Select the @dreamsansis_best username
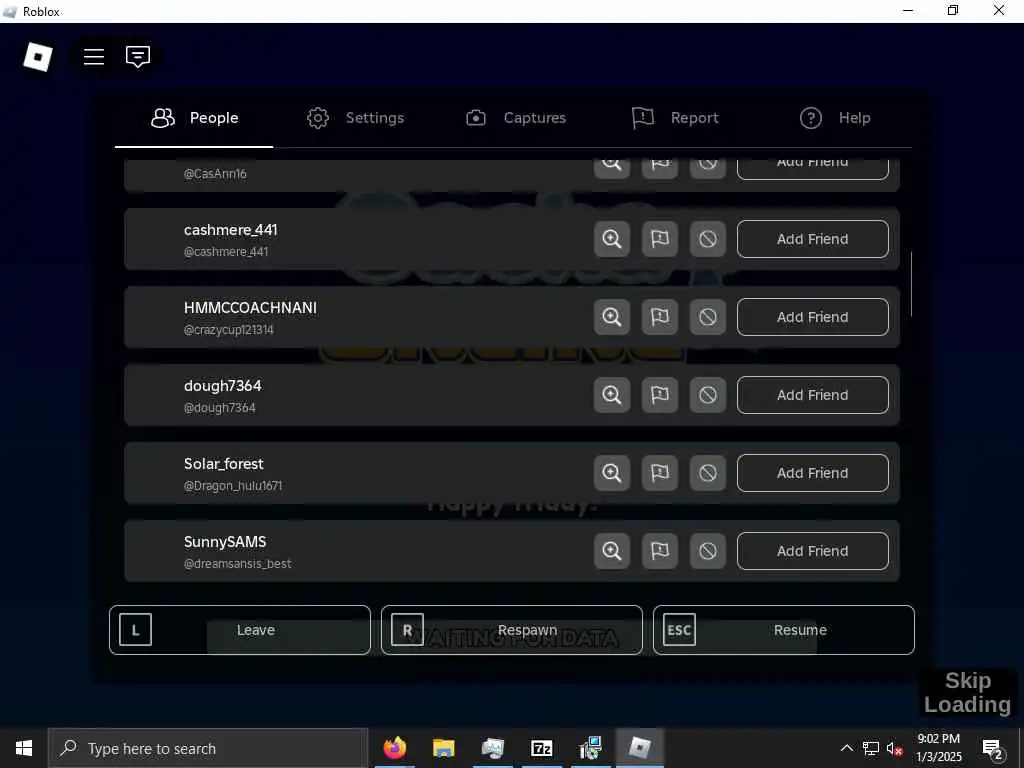This screenshot has width=1024, height=768. point(238,564)
